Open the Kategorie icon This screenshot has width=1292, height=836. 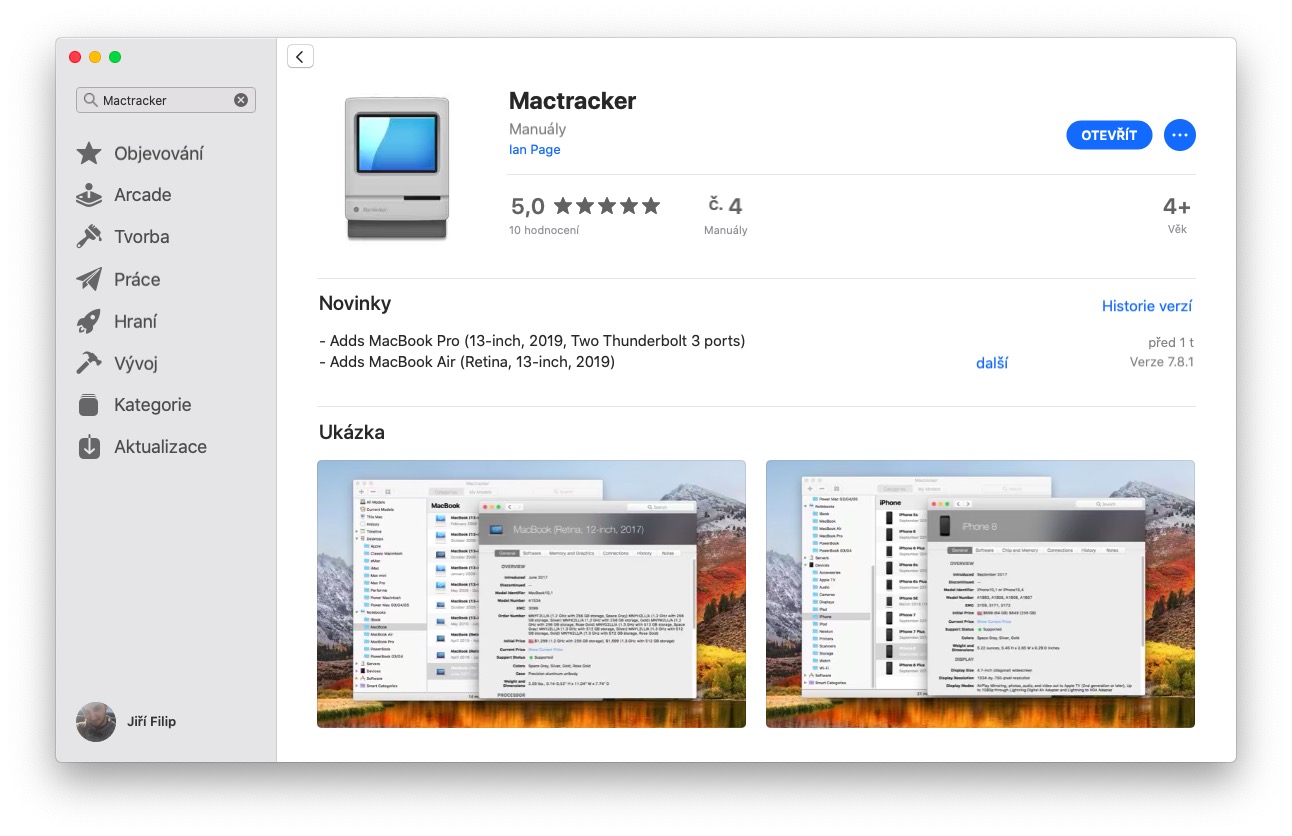coord(89,405)
